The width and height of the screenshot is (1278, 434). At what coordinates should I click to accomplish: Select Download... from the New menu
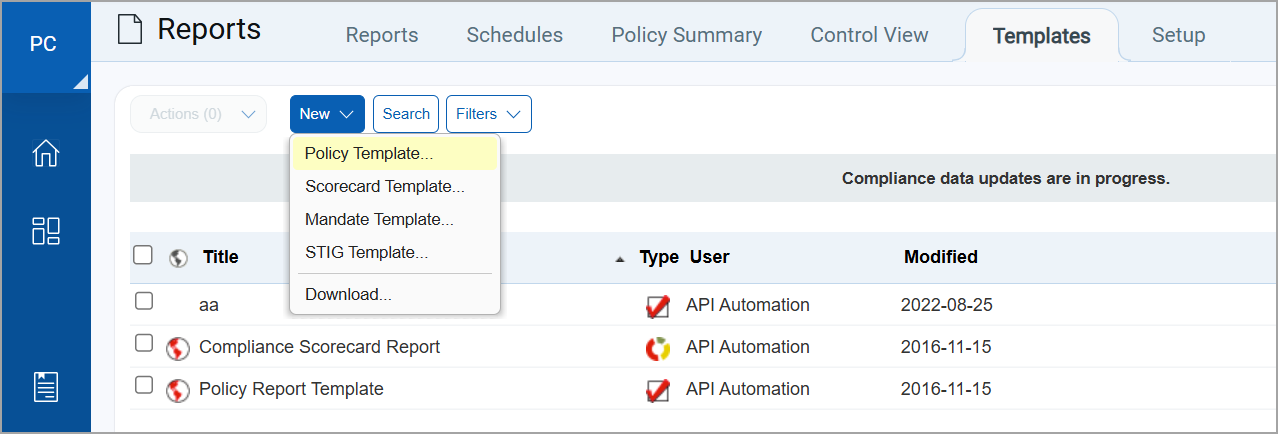click(395, 294)
